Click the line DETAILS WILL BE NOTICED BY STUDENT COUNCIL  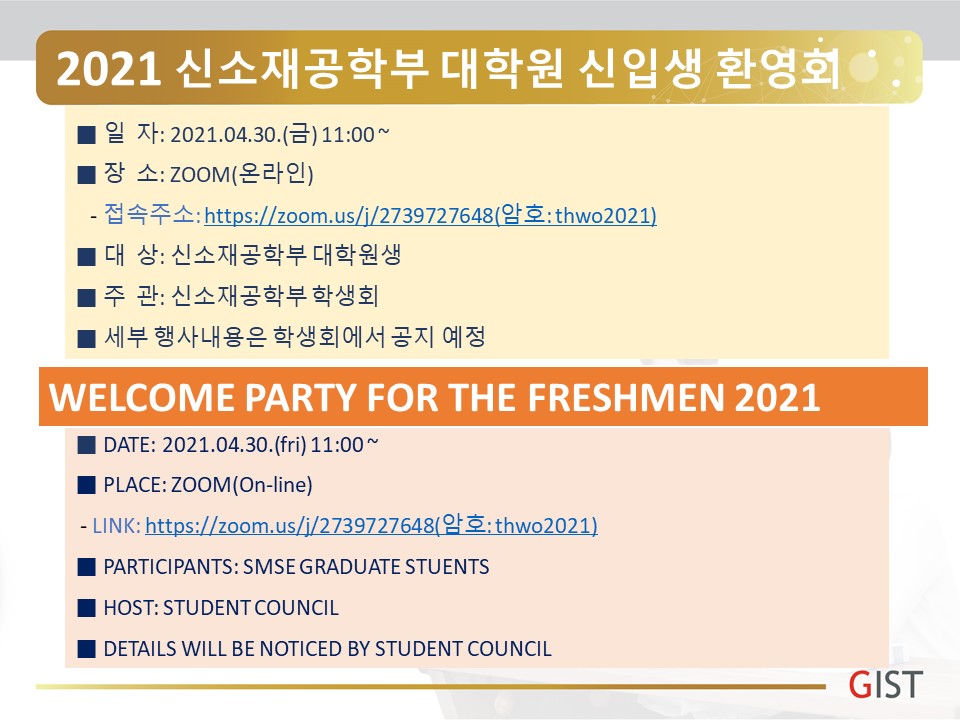click(x=328, y=649)
